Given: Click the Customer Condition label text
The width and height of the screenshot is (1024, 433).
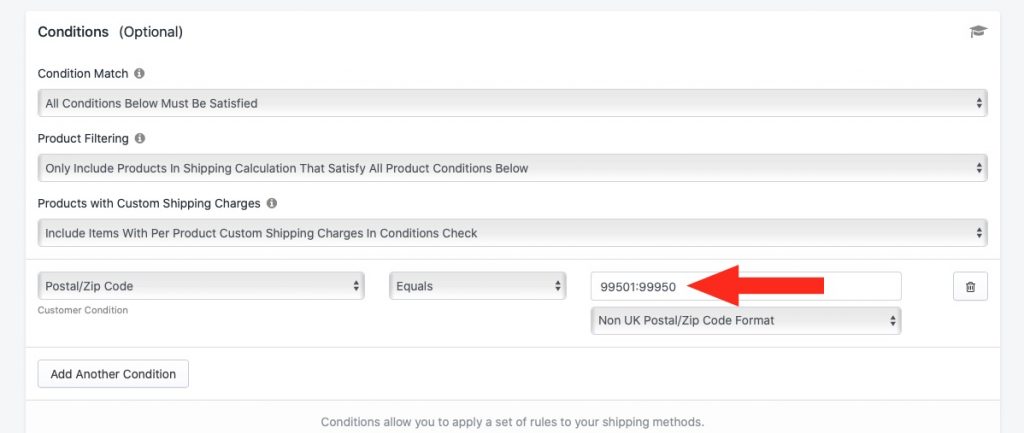Looking at the screenshot, I should [x=83, y=310].
